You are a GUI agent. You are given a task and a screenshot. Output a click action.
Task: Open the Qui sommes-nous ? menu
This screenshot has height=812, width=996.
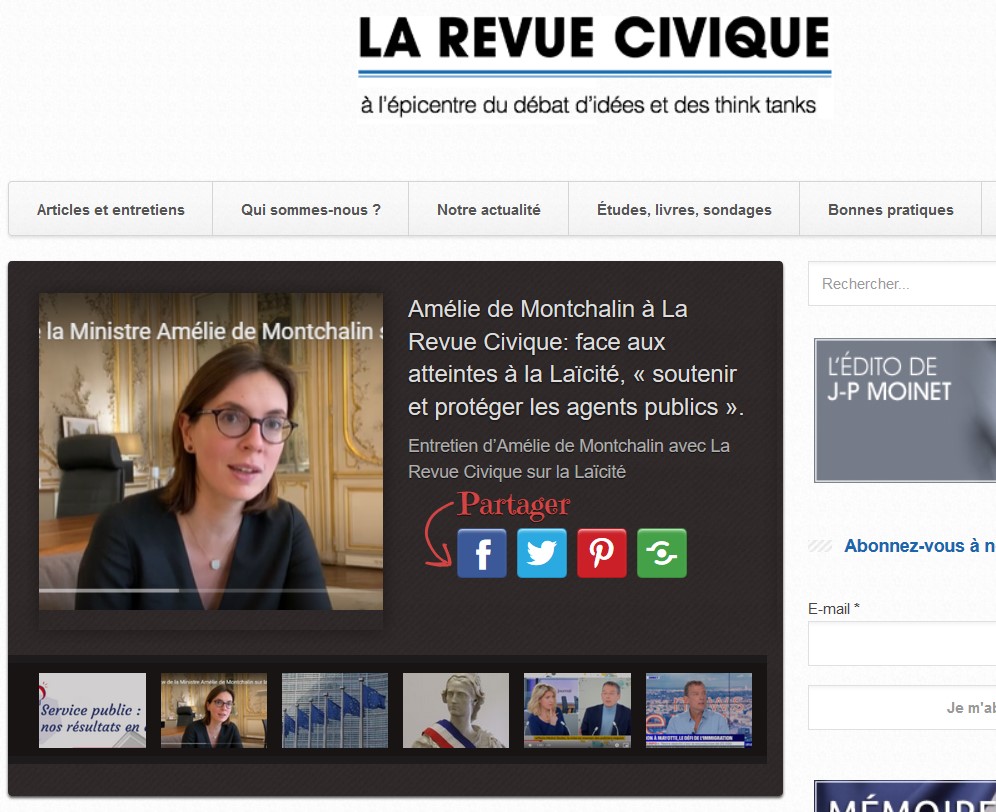(311, 209)
